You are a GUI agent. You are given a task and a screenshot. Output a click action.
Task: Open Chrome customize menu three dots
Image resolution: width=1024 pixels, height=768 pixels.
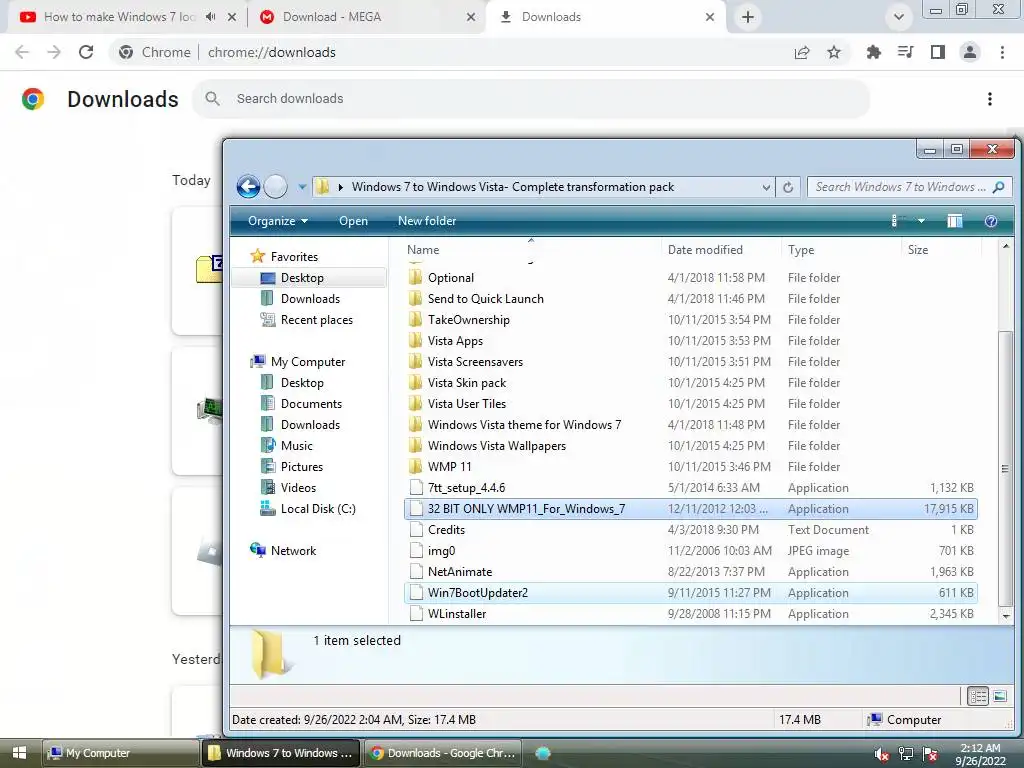(x=1002, y=52)
